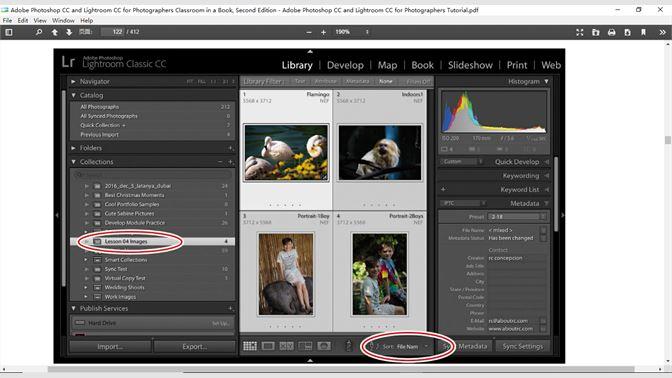The image size is (672, 378).
Task: Zoom out with the minus icon
Action: pos(309,32)
